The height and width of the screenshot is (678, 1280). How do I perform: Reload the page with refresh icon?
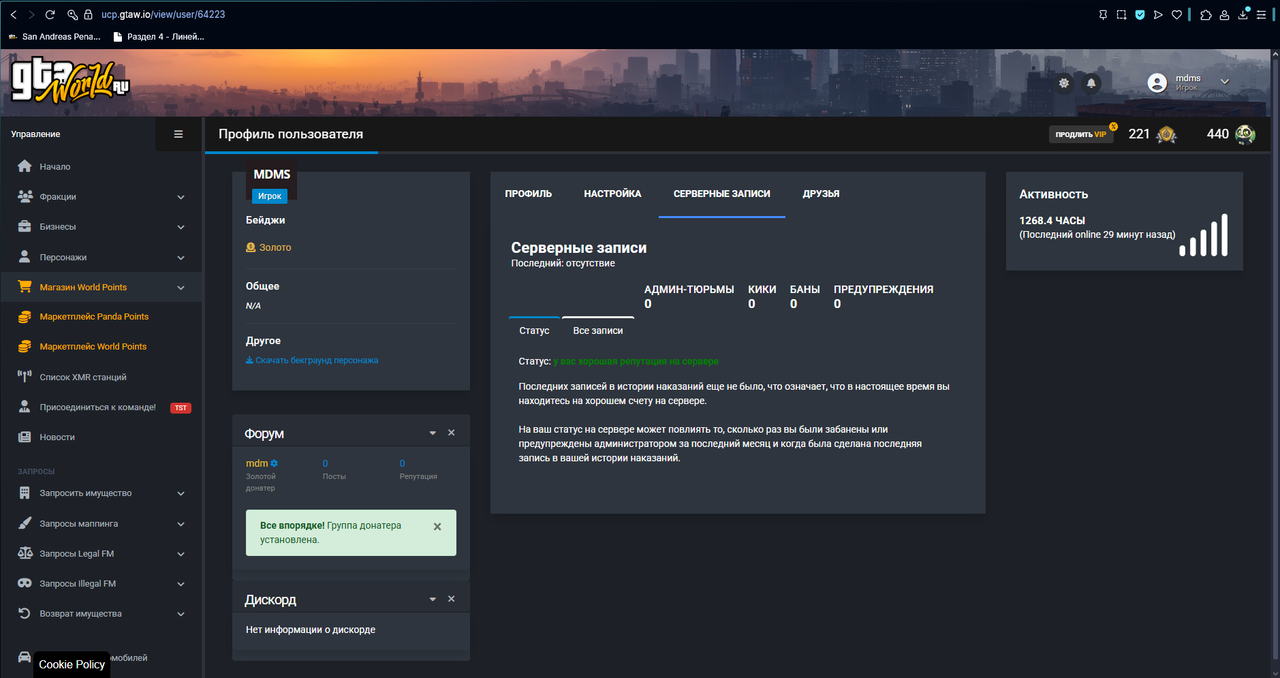point(50,15)
